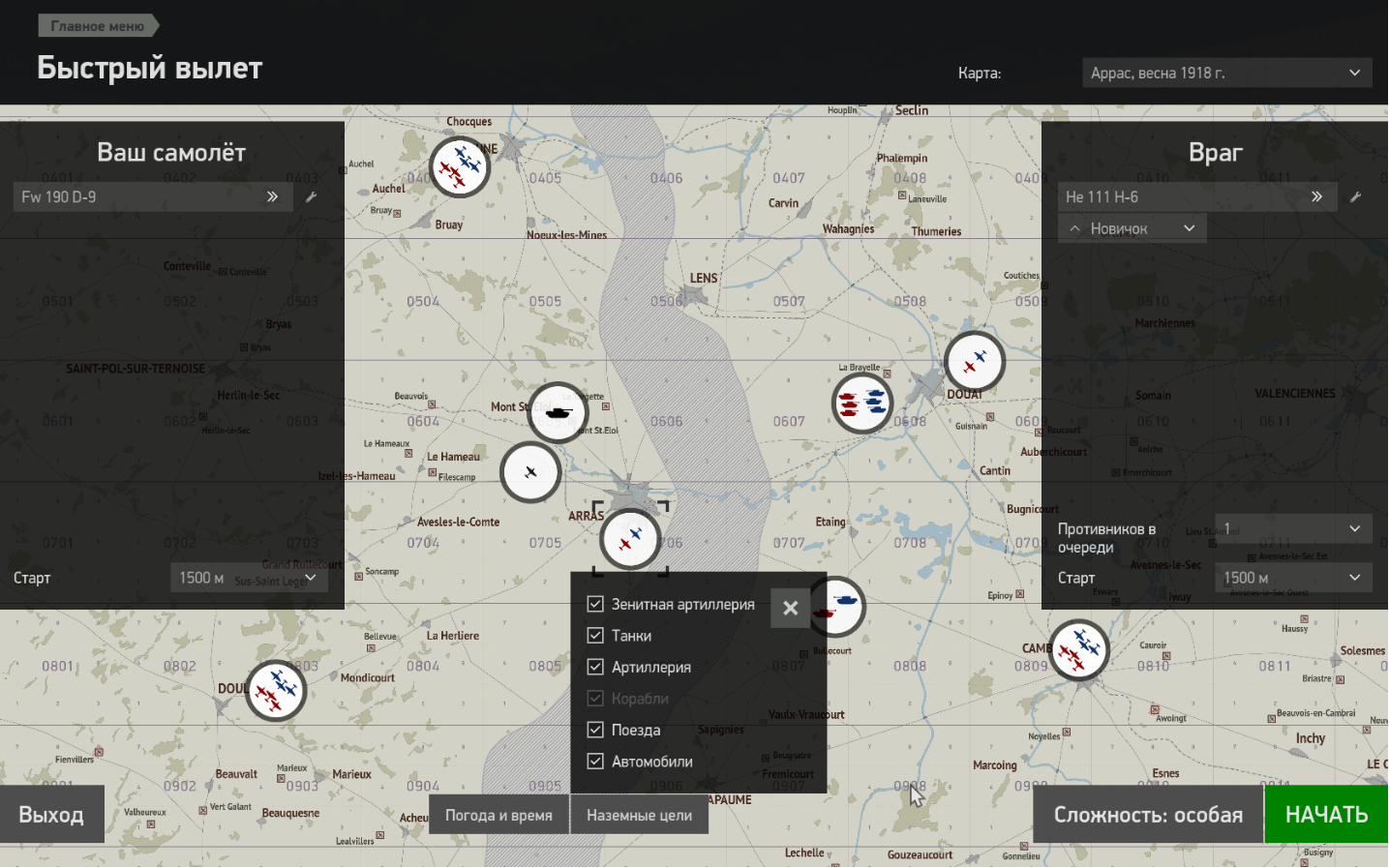The image size is (1389, 868).
Task: Click the Быстрый вылет title
Action: [150, 68]
